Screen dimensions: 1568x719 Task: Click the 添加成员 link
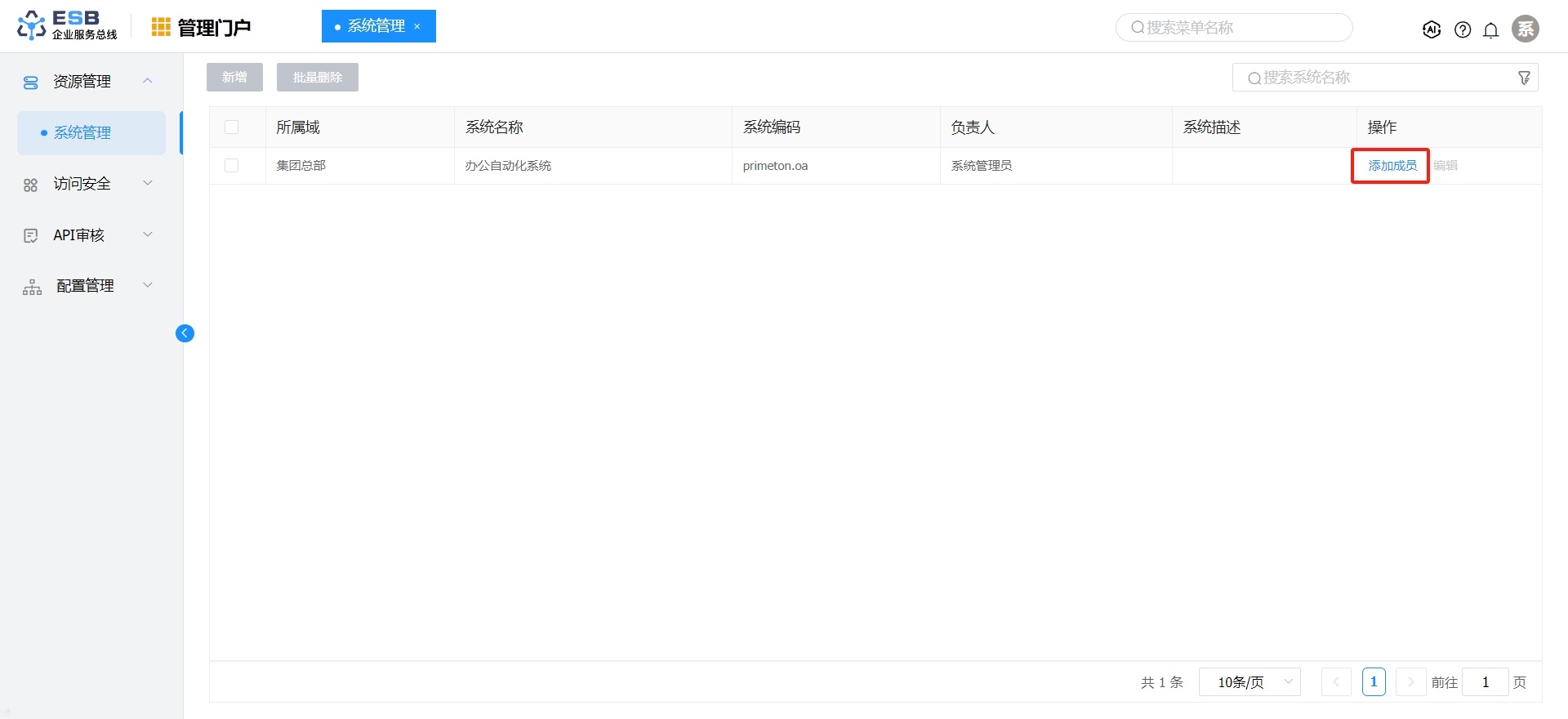coord(1392,166)
